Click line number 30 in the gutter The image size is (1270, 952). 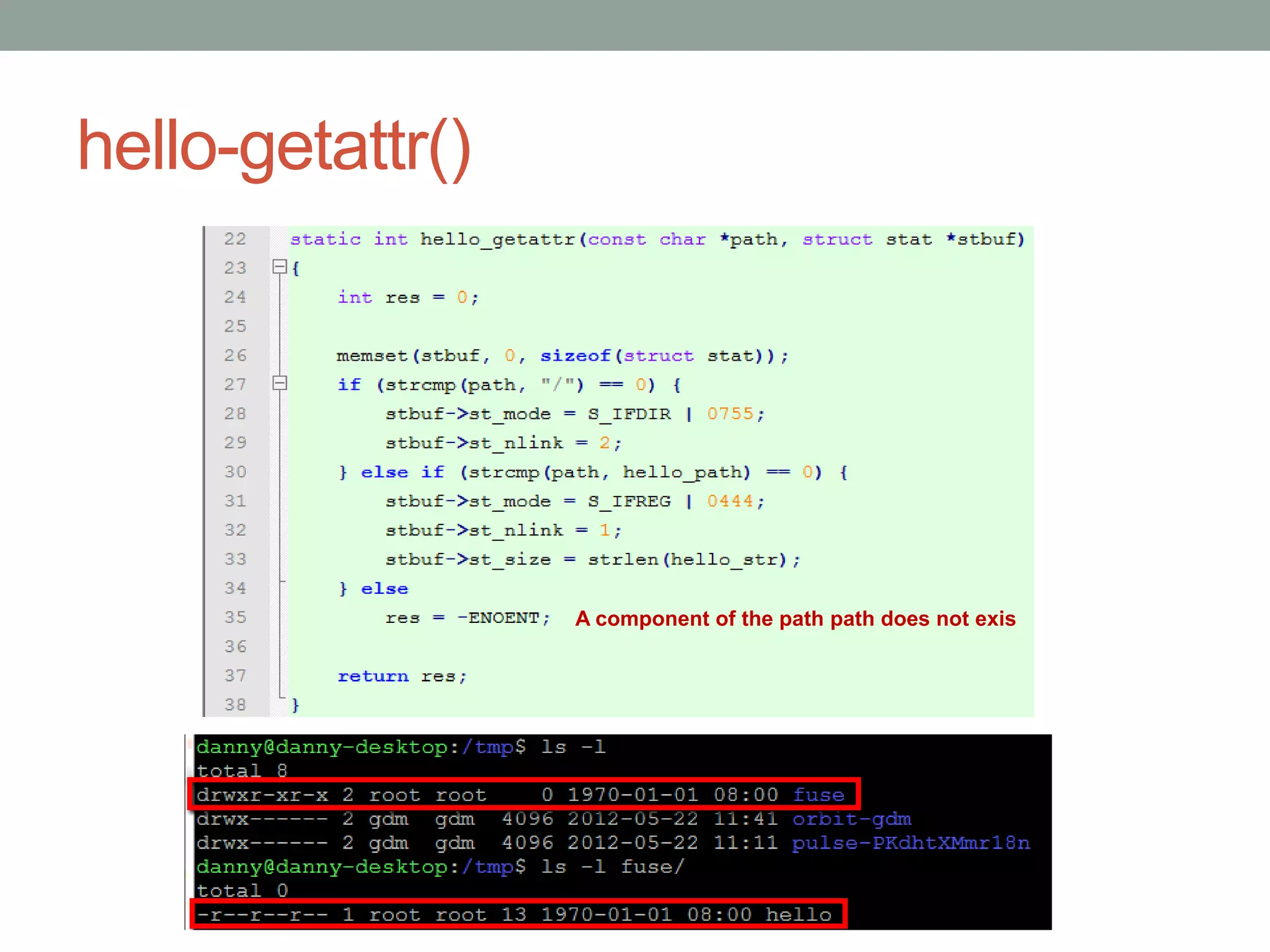click(x=235, y=472)
